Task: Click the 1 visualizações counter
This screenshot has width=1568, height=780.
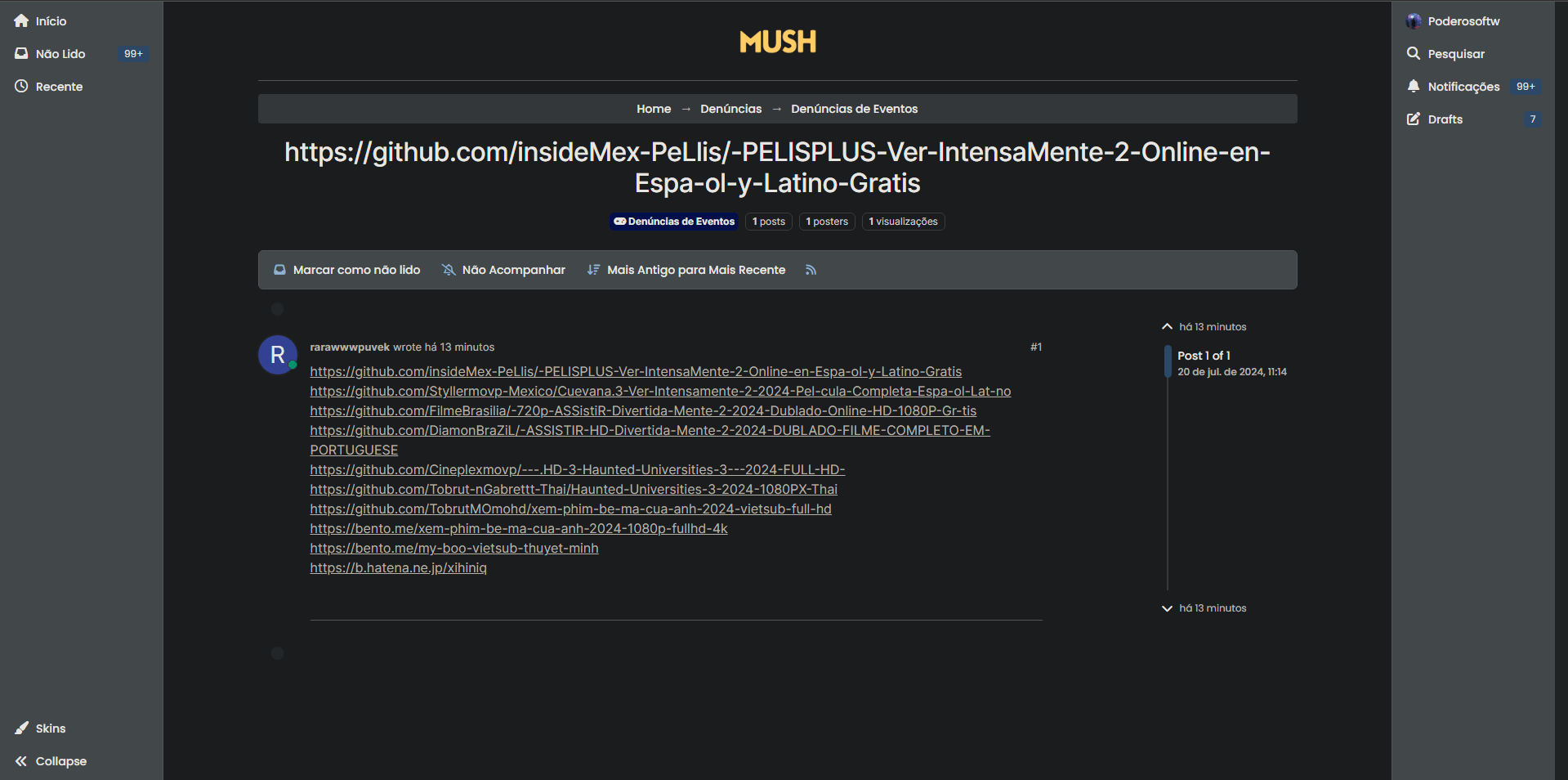Action: pos(904,222)
